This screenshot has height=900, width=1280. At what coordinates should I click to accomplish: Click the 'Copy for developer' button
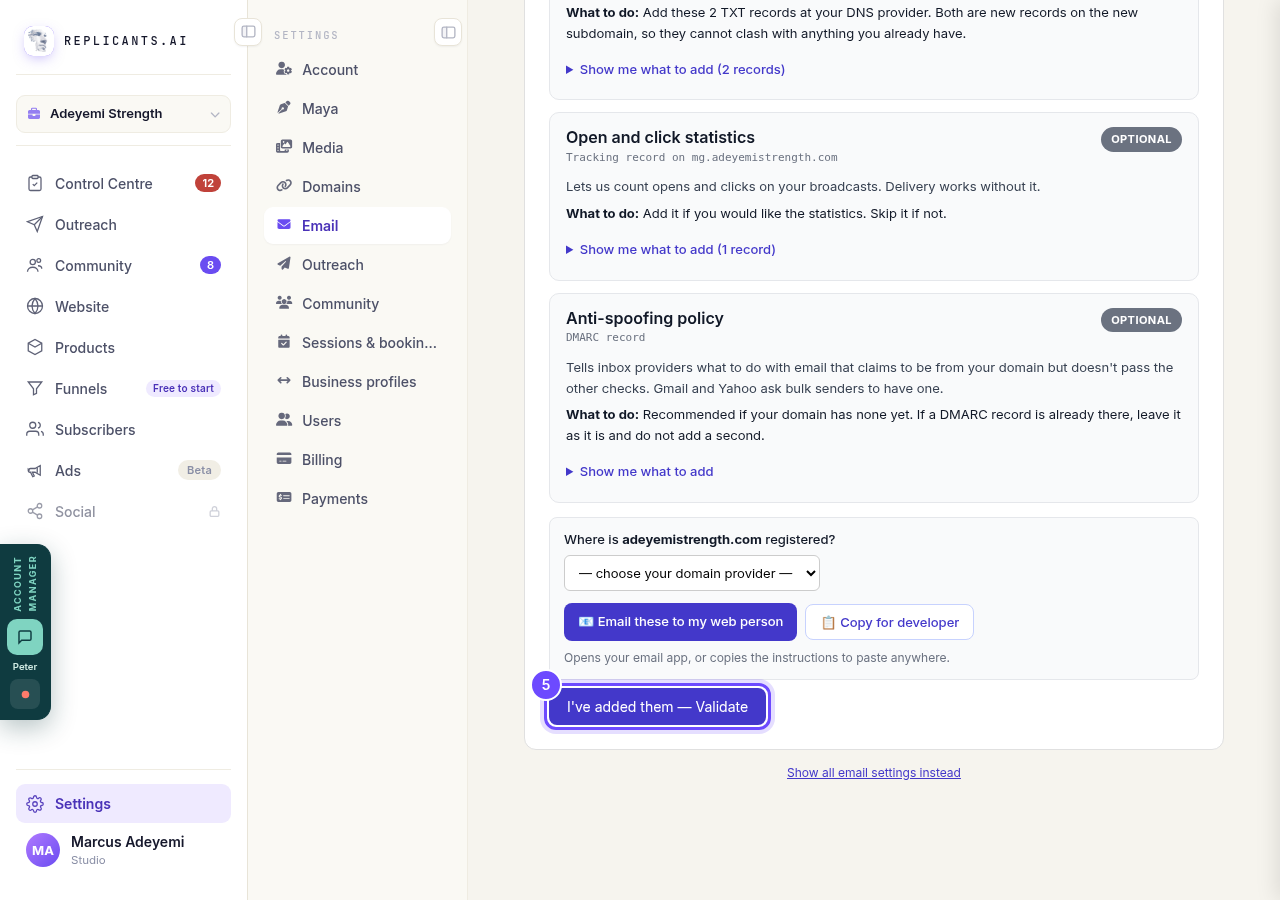tap(889, 622)
